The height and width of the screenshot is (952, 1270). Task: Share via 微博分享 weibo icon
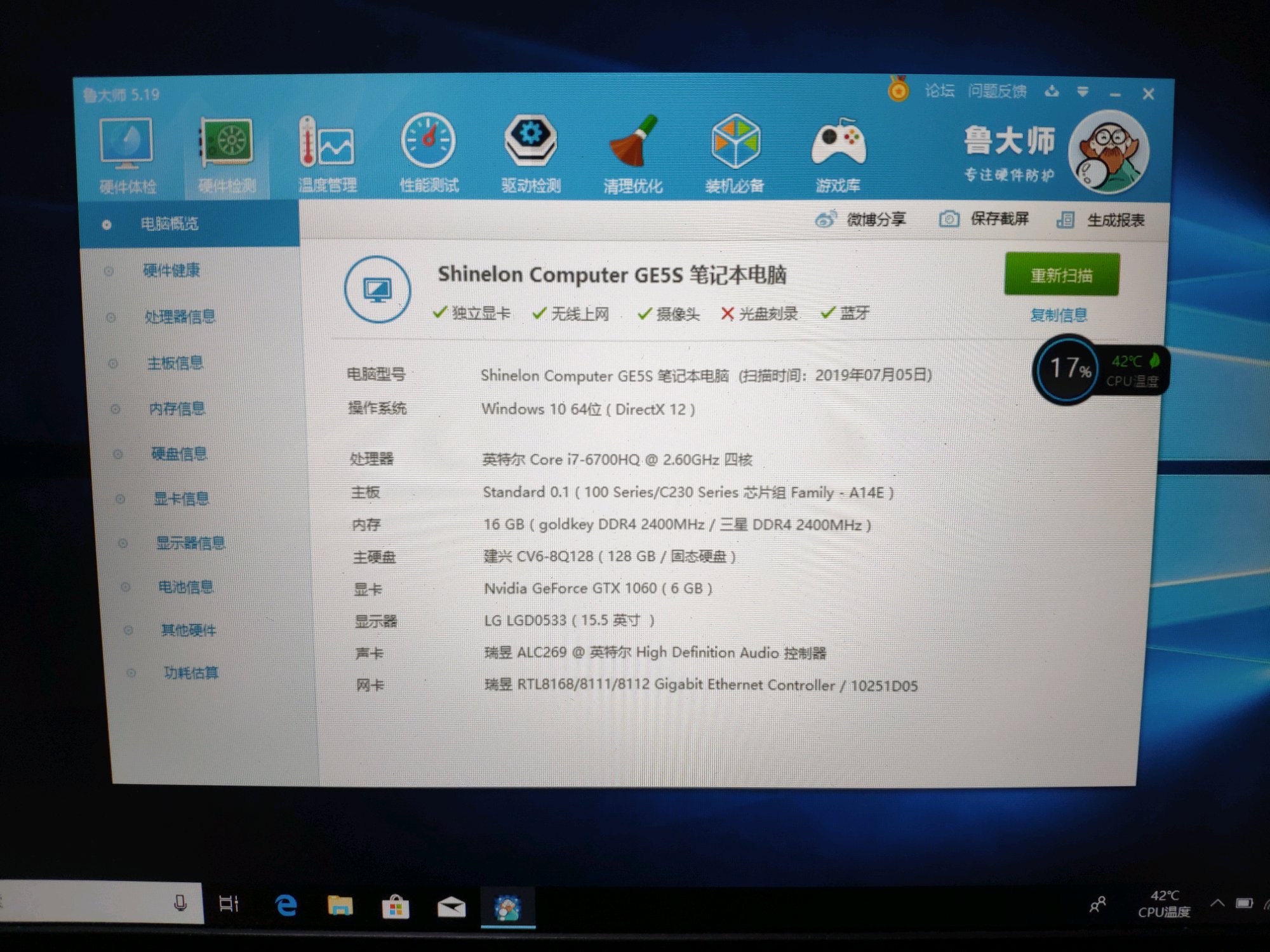tap(825, 220)
